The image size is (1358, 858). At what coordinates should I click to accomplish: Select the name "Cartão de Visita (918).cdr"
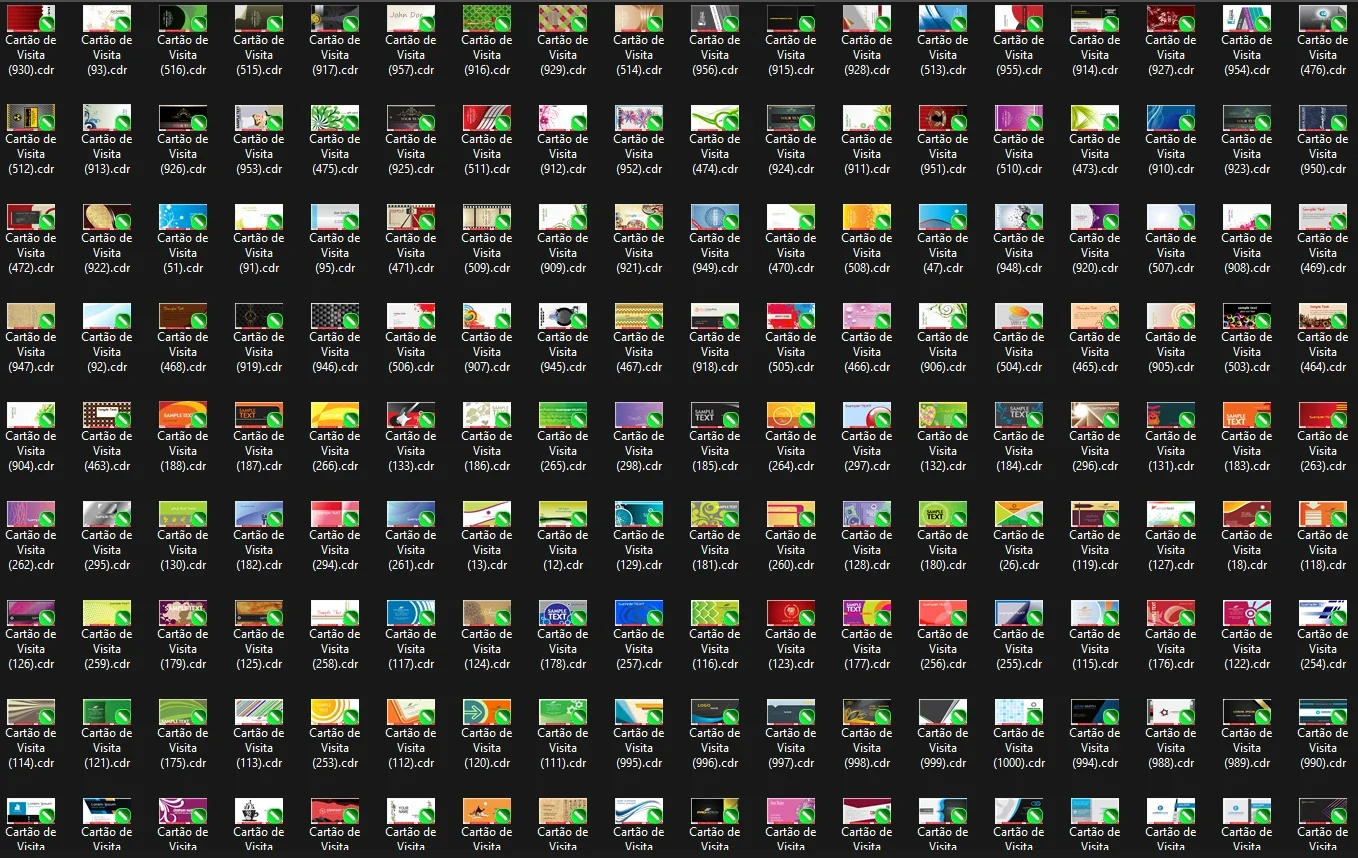715,352
